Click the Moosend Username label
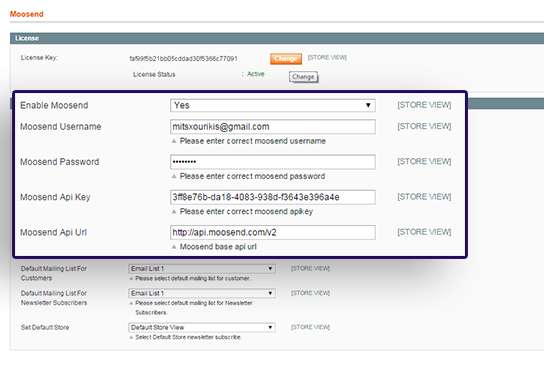This screenshot has width=544, height=379. click(x=61, y=127)
